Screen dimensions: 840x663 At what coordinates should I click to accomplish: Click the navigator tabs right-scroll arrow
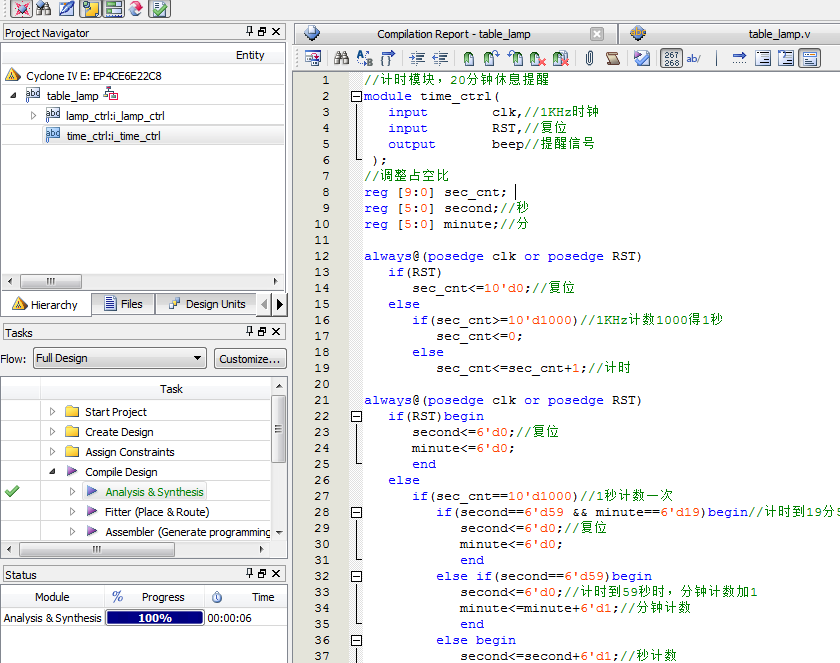point(280,304)
